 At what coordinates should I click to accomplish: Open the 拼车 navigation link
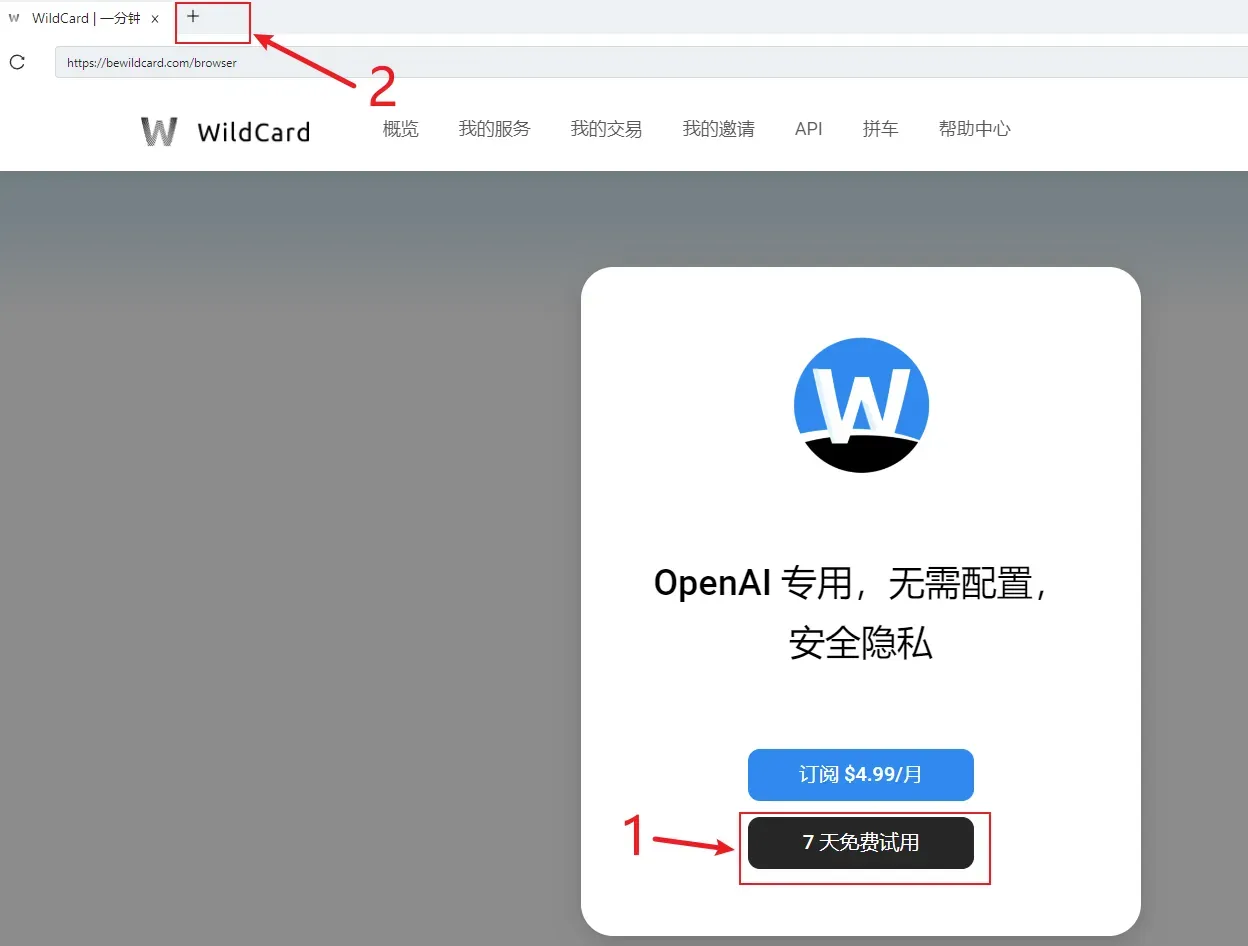click(881, 129)
